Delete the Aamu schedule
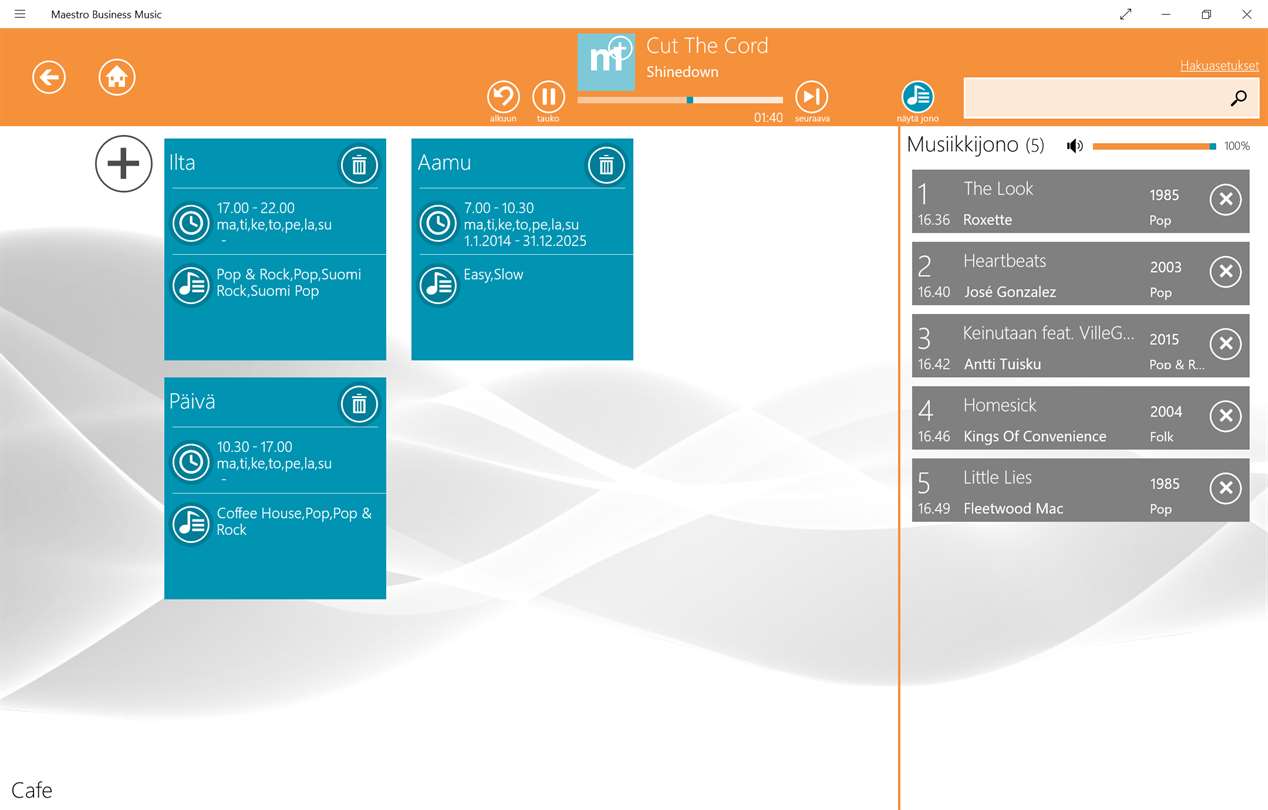Image resolution: width=1268 pixels, height=810 pixels. (x=606, y=165)
